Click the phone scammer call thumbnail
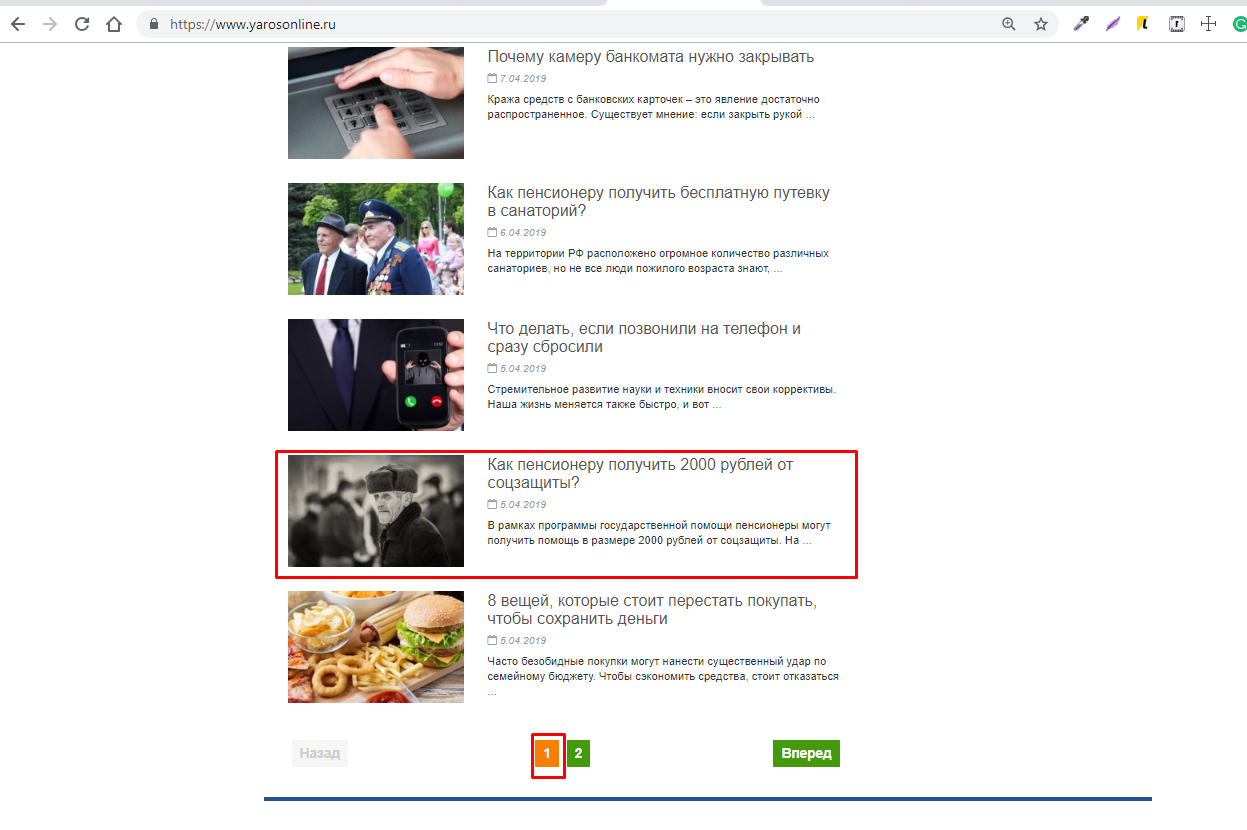The height and width of the screenshot is (830, 1247). tap(376, 375)
